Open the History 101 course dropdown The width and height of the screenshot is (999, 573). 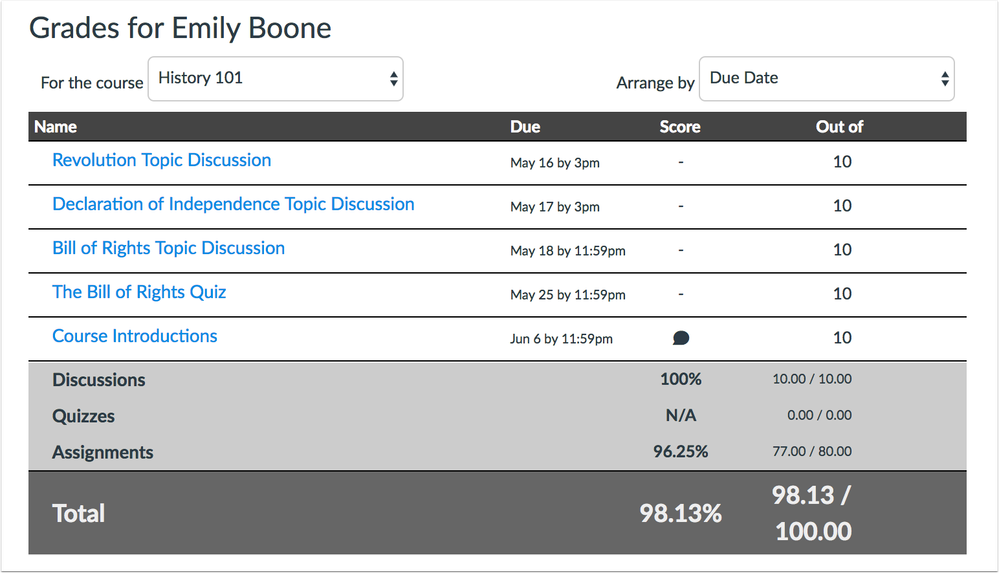pos(275,79)
